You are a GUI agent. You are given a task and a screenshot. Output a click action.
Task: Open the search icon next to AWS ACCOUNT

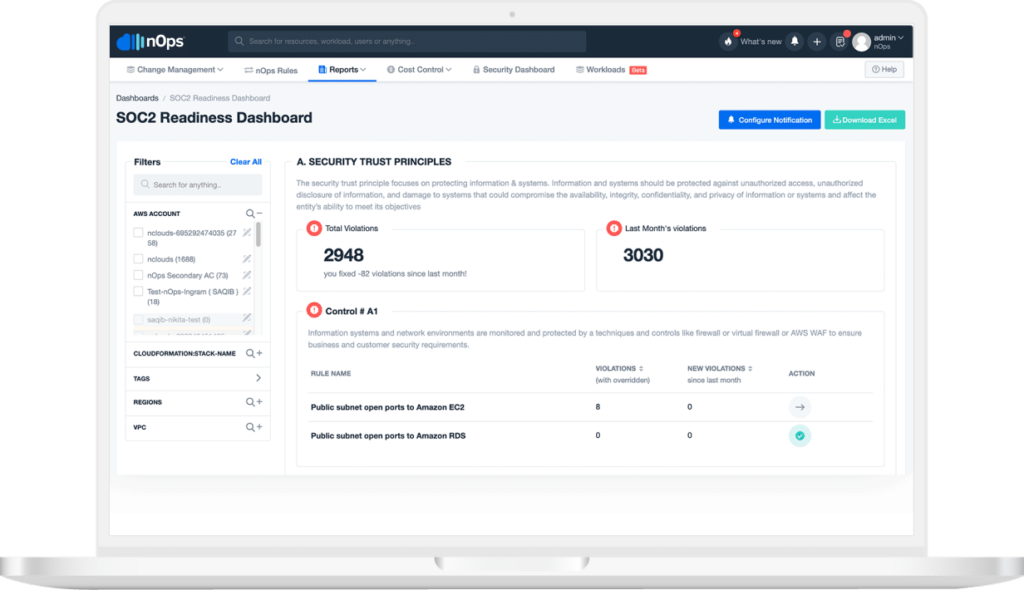tap(249, 213)
